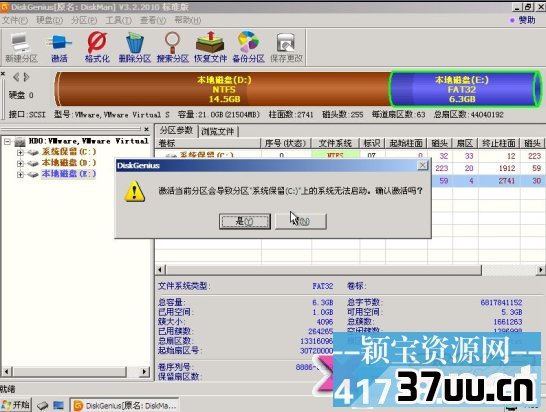The image size is (546, 412).
Task: Click the '就绪' status bar text
Action: click(x=8, y=389)
